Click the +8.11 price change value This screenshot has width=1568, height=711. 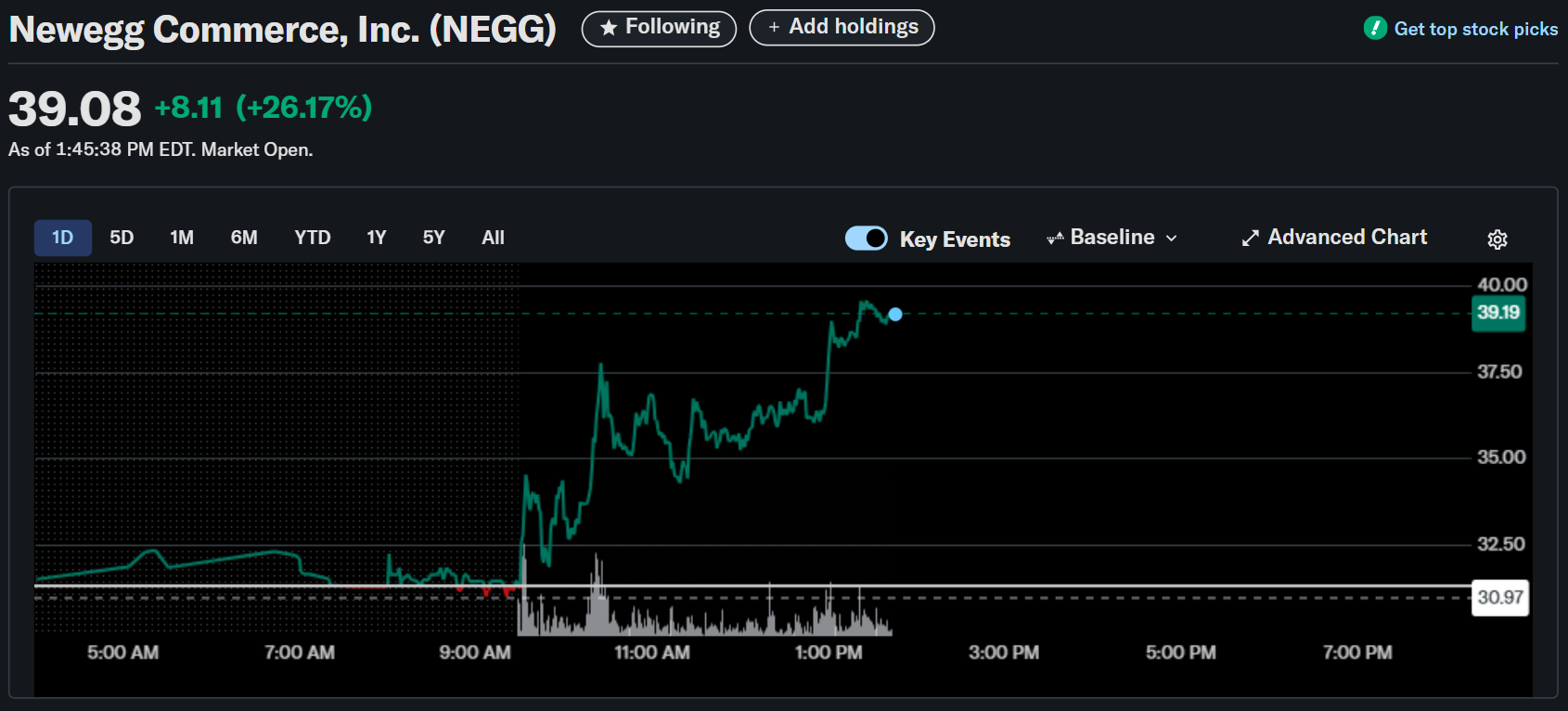click(x=188, y=108)
